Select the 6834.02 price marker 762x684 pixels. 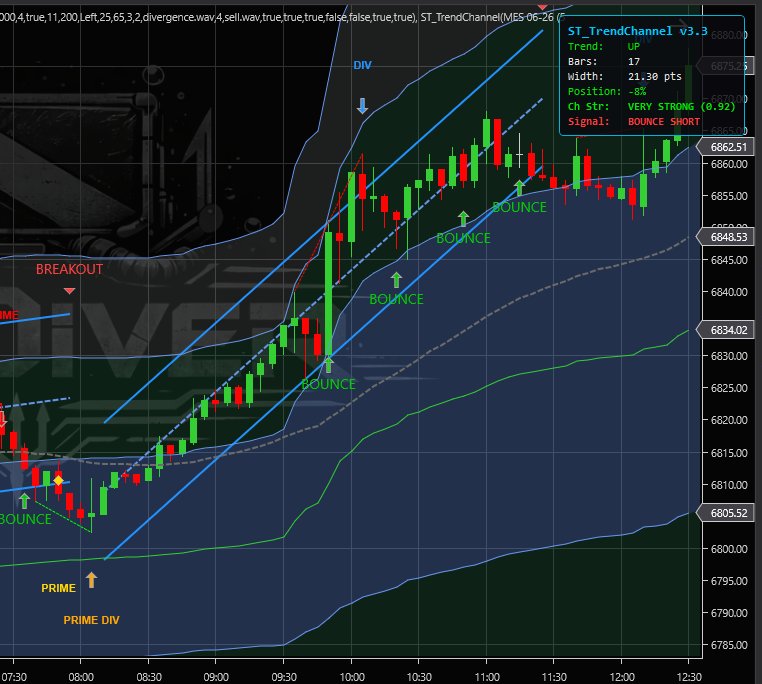click(725, 330)
